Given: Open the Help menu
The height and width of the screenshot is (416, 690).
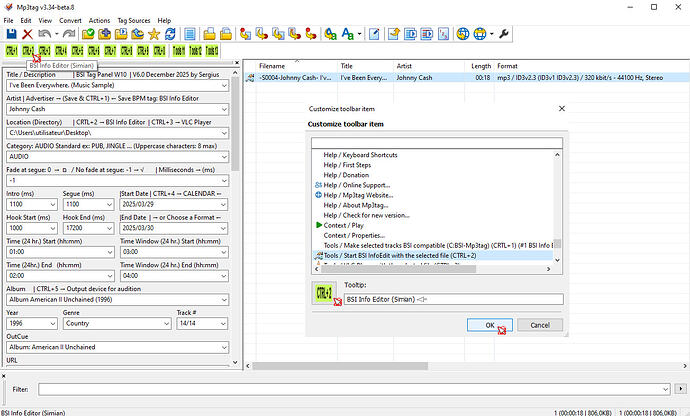Looking at the screenshot, I should [x=164, y=21].
